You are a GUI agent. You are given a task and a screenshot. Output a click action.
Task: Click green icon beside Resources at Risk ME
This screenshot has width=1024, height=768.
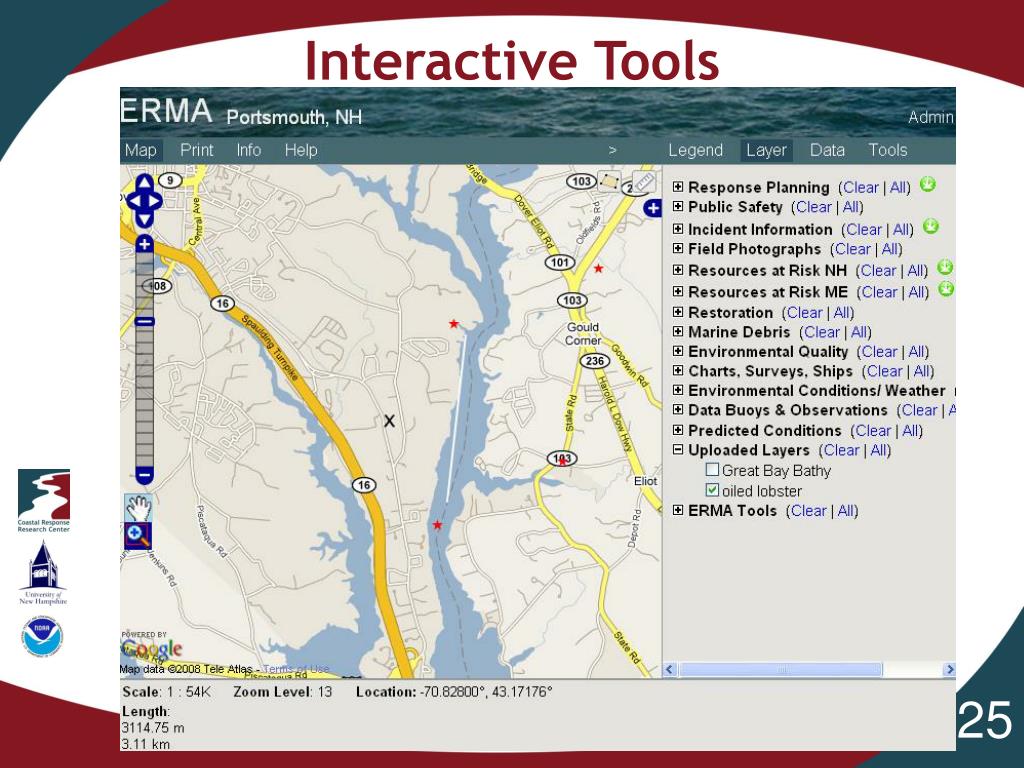coord(946,289)
